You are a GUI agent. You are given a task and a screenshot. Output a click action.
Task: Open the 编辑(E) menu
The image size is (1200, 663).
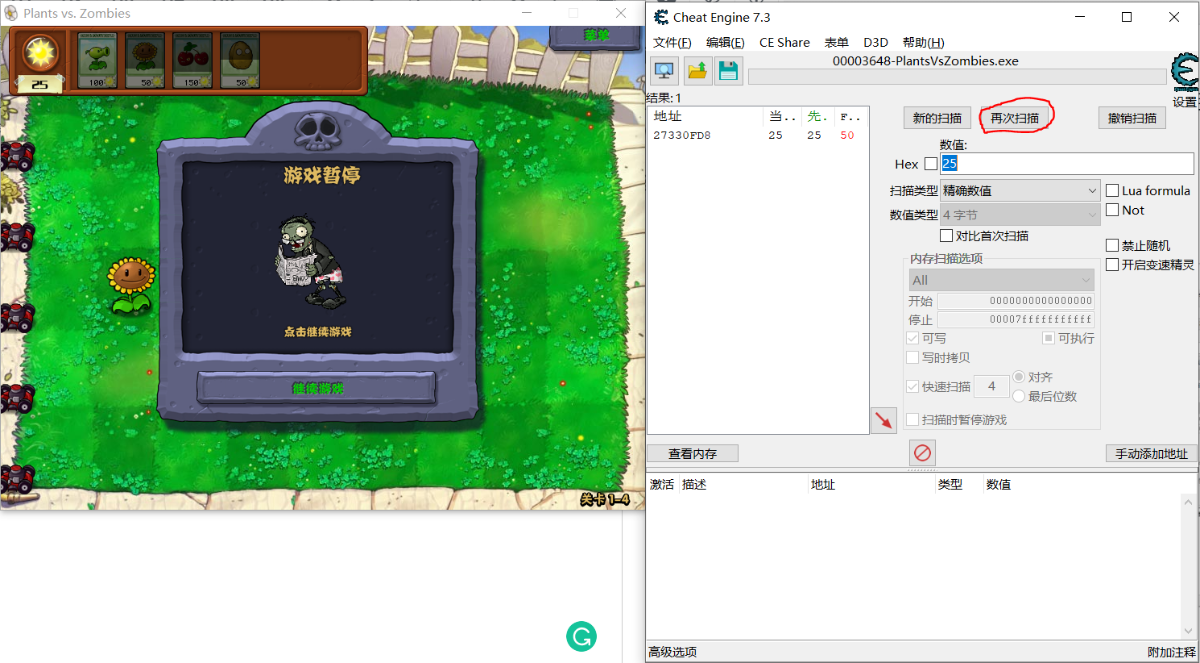[725, 42]
